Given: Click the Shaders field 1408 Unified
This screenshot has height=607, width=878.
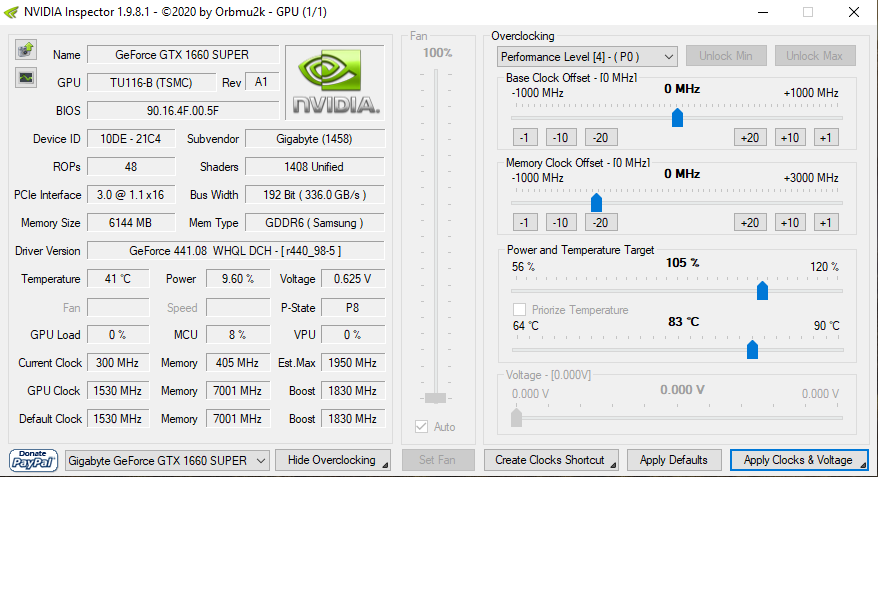Looking at the screenshot, I should click(315, 166).
